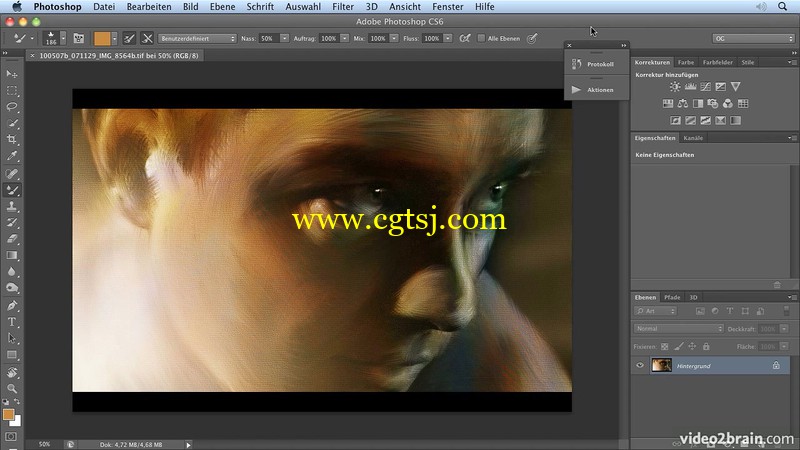Hide the Hintergrund layer with the eye
800x450 pixels.
pos(640,365)
